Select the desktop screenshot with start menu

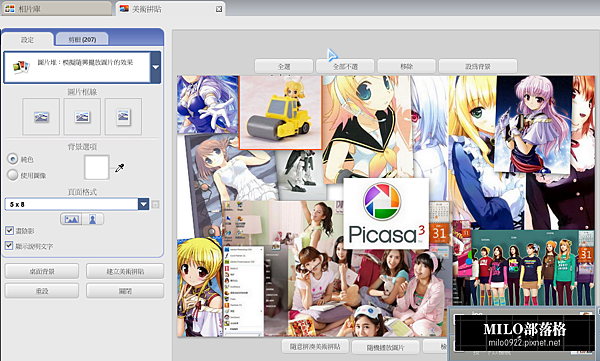[x=243, y=291]
